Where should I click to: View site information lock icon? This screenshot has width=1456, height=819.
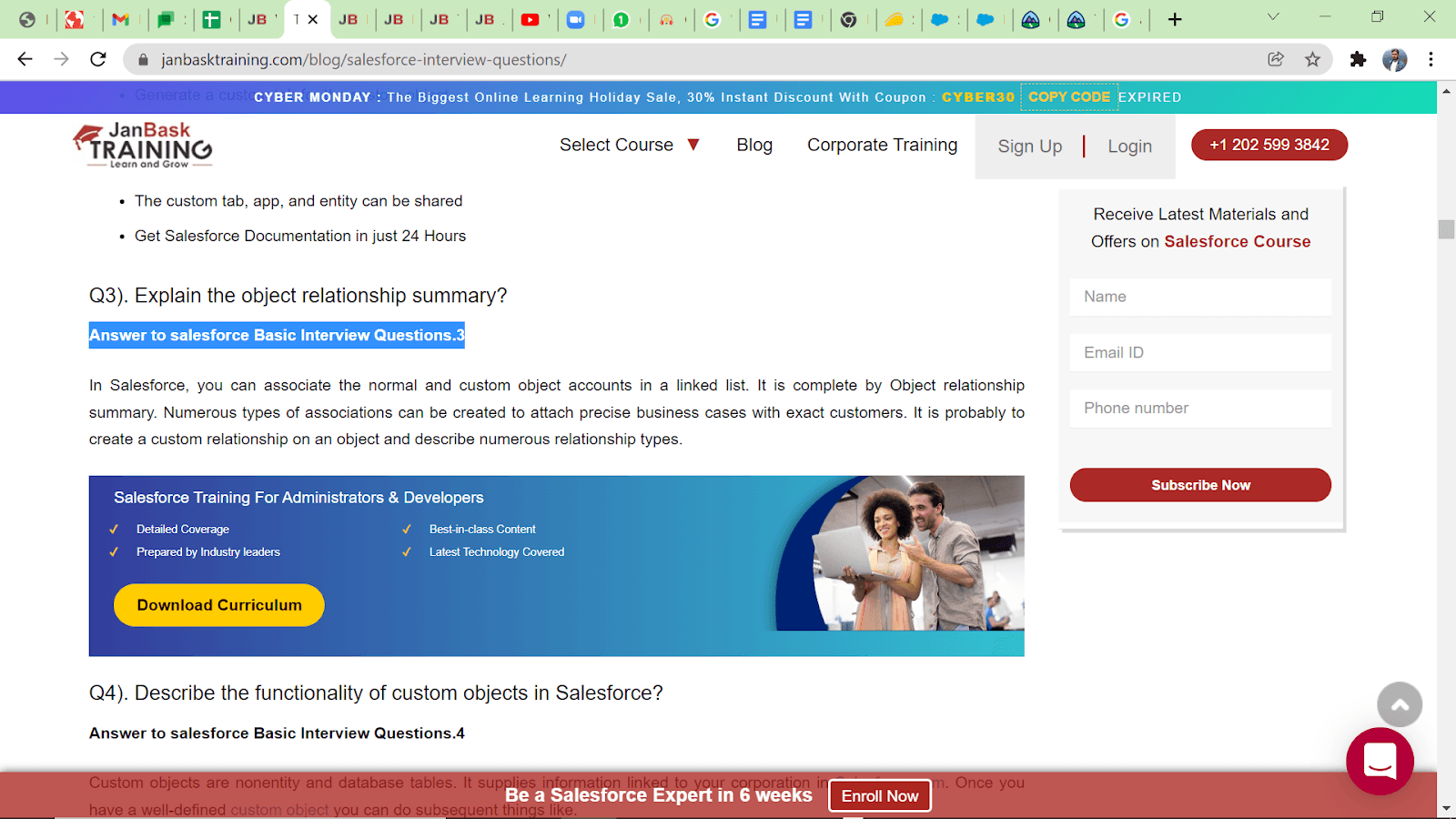[x=142, y=60]
